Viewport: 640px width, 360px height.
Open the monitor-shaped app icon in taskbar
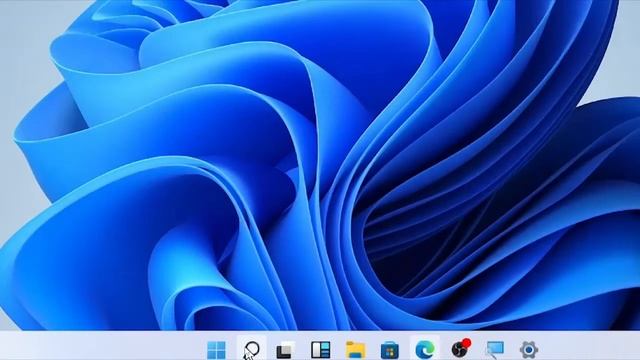click(495, 350)
